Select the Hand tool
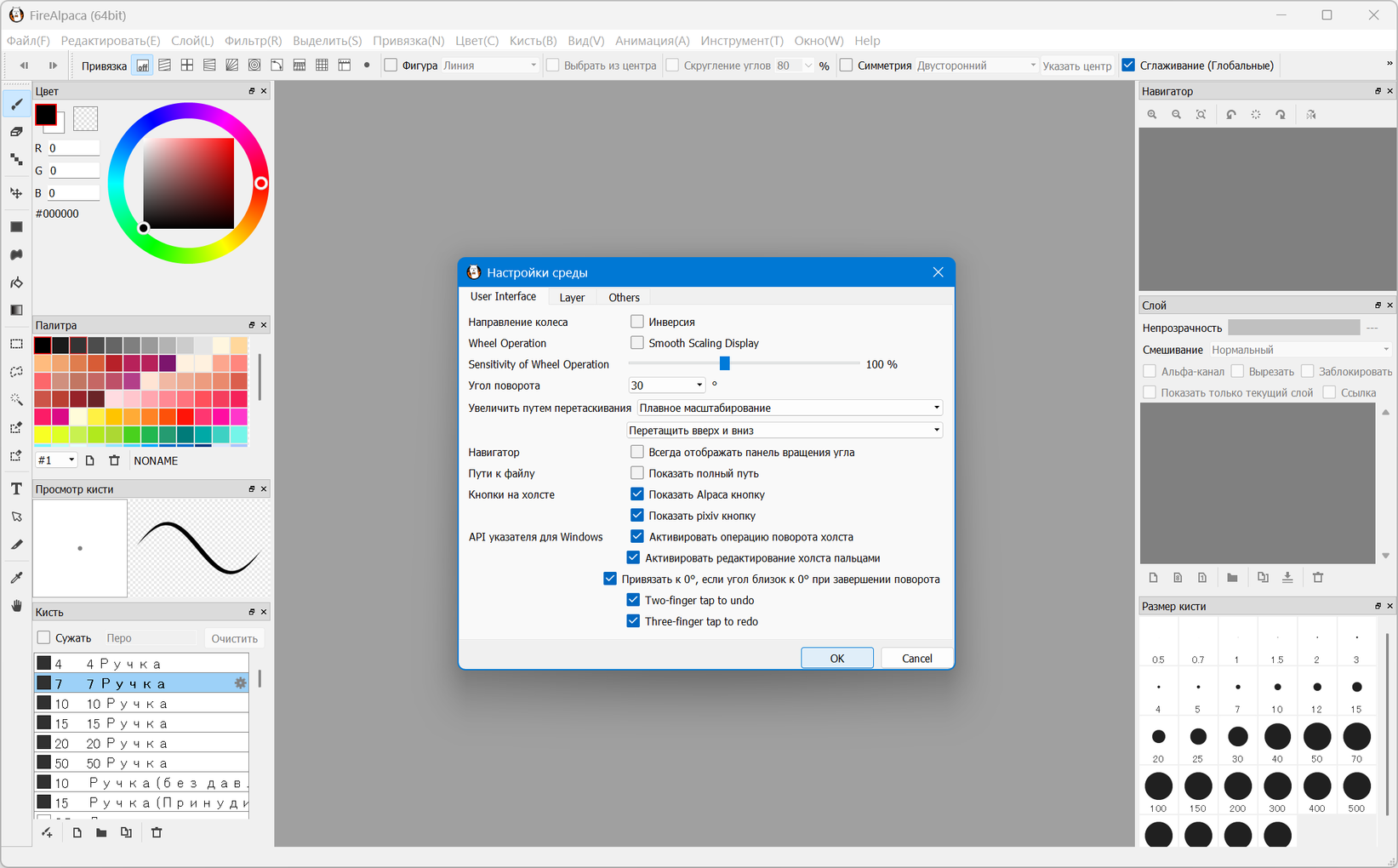1398x868 pixels. tap(16, 606)
